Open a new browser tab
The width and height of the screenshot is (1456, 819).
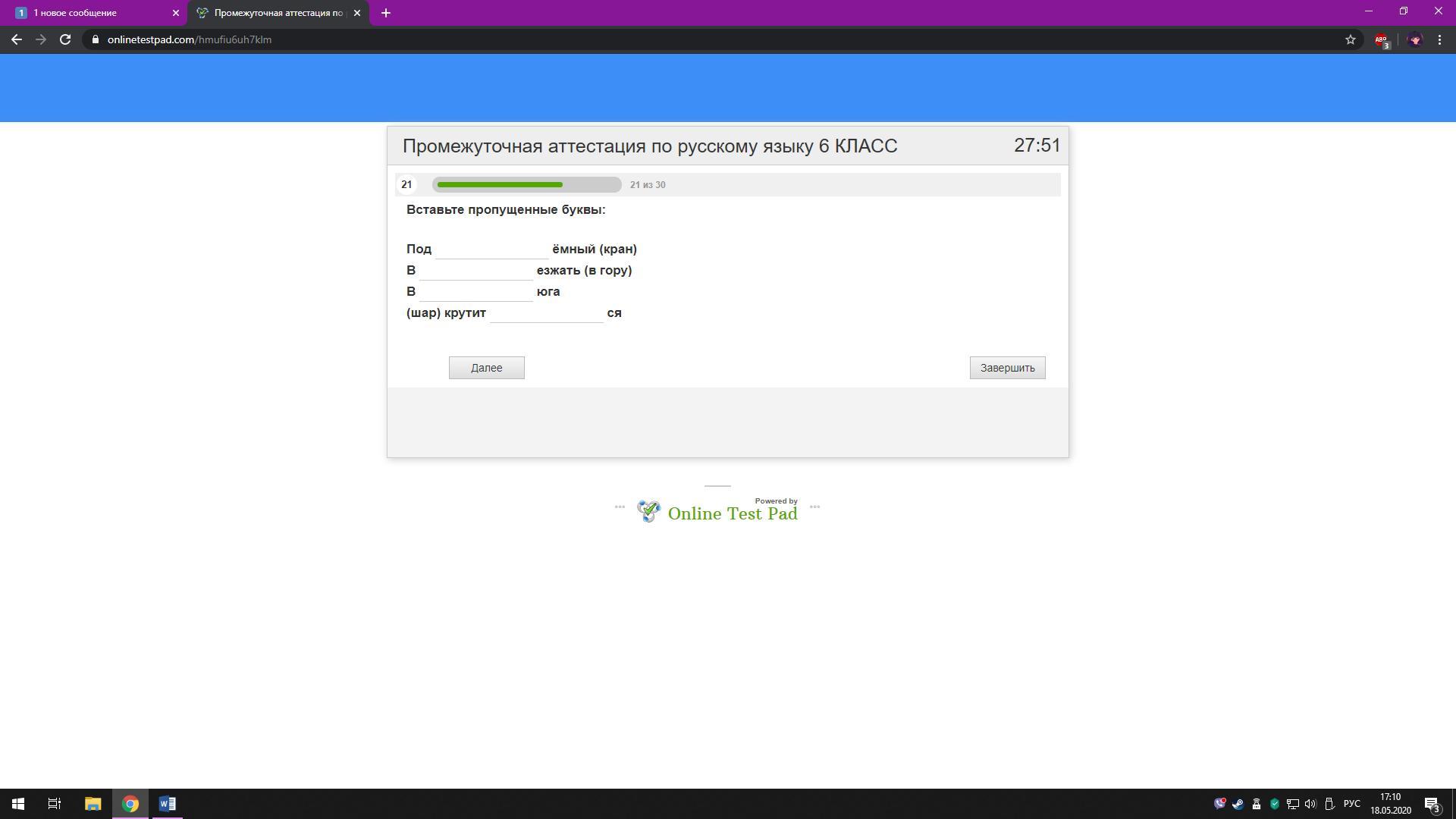pos(385,13)
